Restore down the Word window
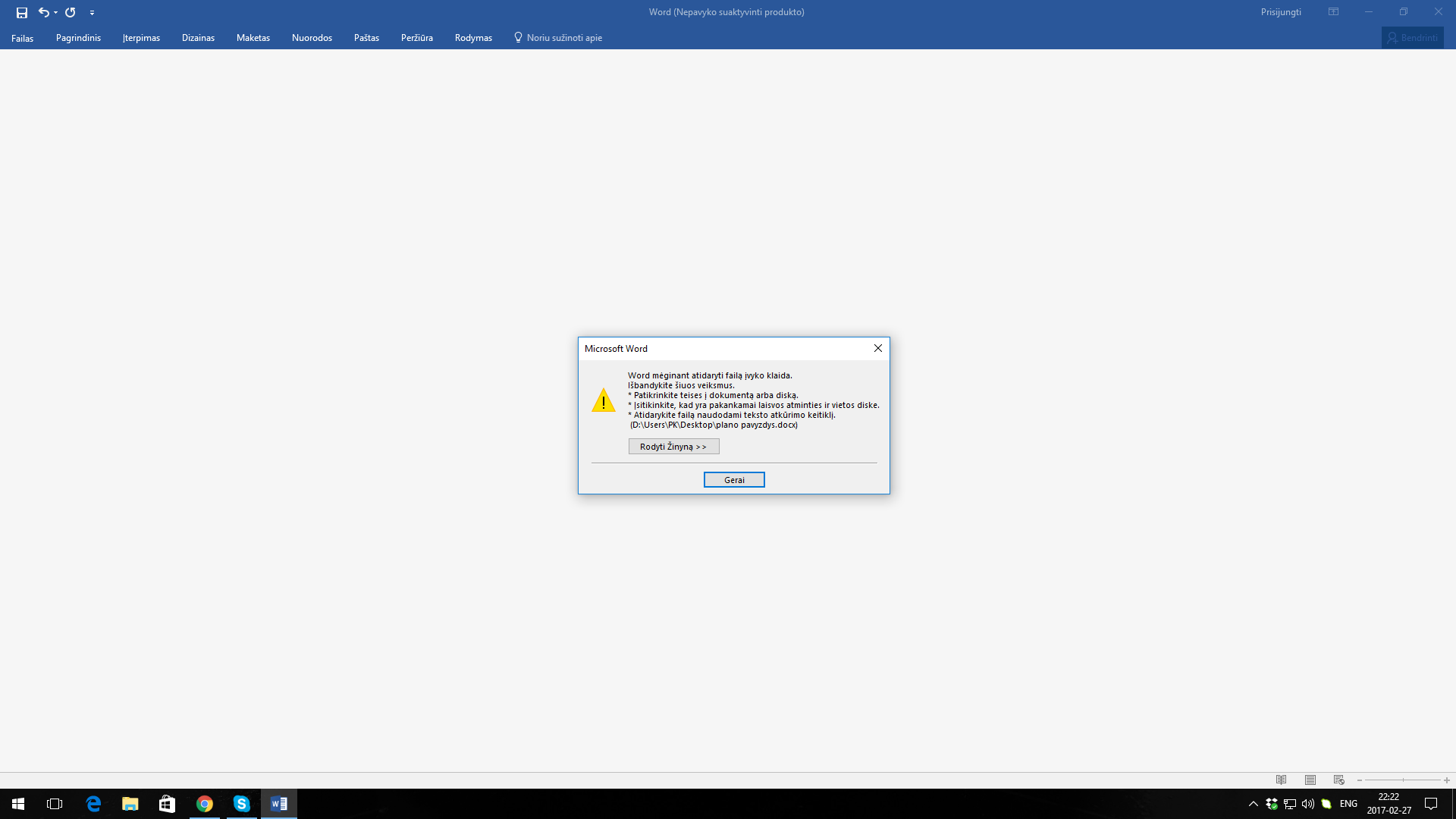The width and height of the screenshot is (1456, 819). pos(1404,12)
